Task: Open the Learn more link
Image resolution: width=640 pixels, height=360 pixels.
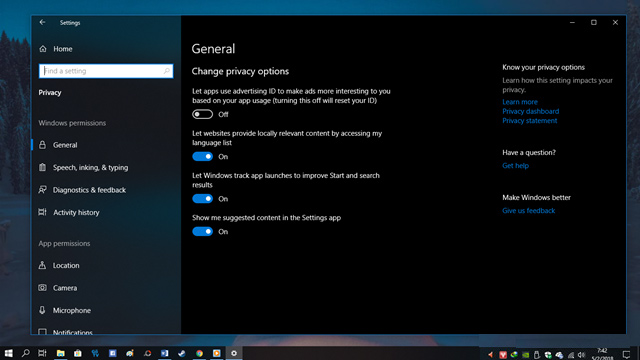Action: click(520, 102)
